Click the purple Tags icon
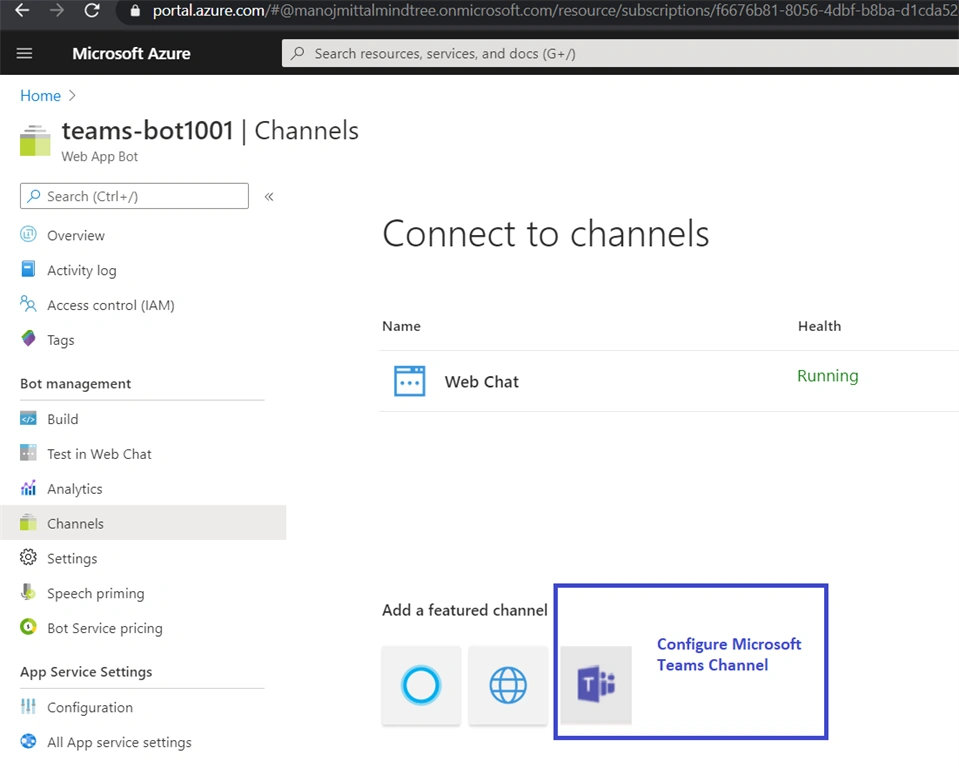959x768 pixels. coord(28,338)
